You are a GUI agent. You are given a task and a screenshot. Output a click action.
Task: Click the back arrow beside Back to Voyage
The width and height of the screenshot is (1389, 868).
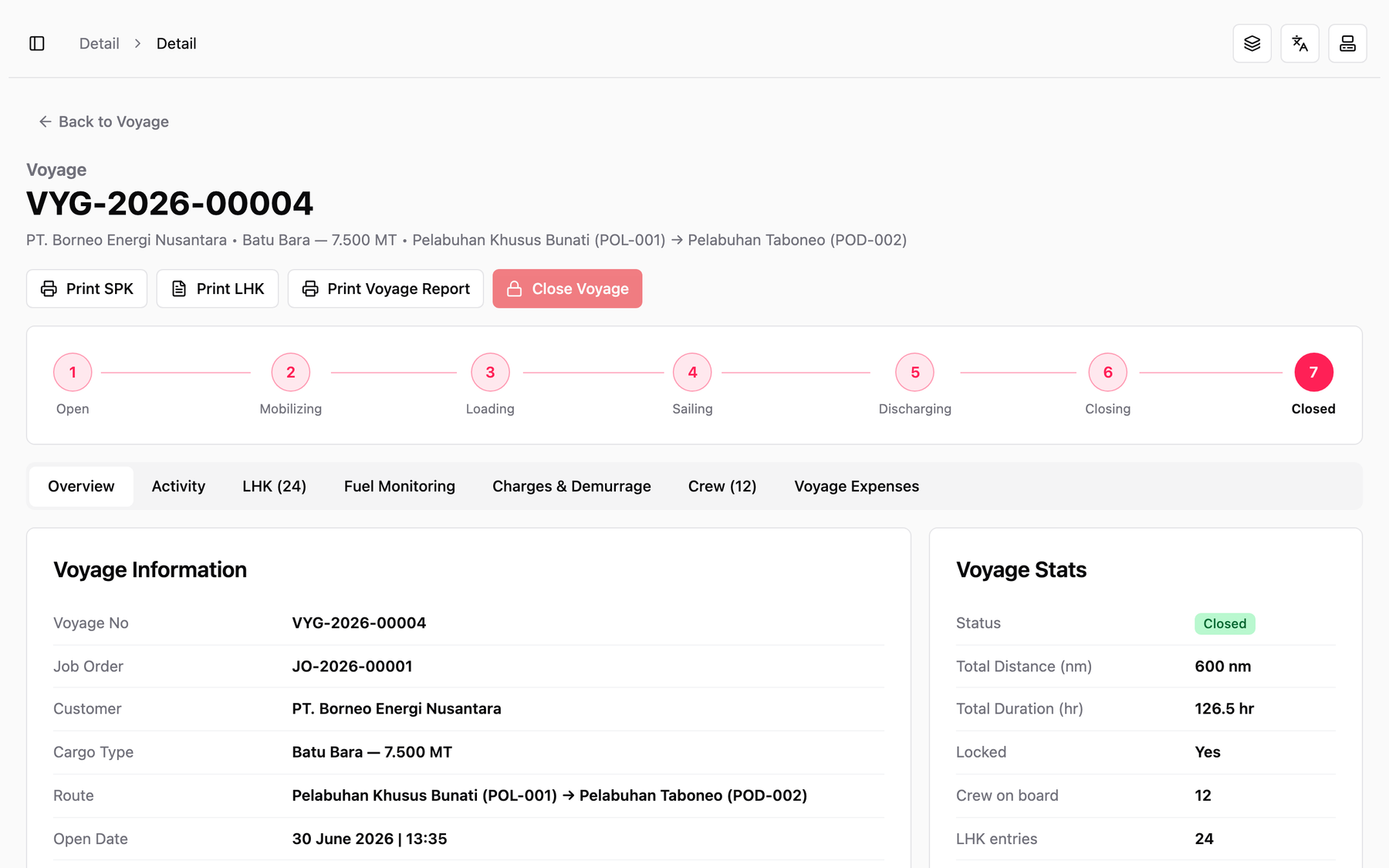coord(46,121)
